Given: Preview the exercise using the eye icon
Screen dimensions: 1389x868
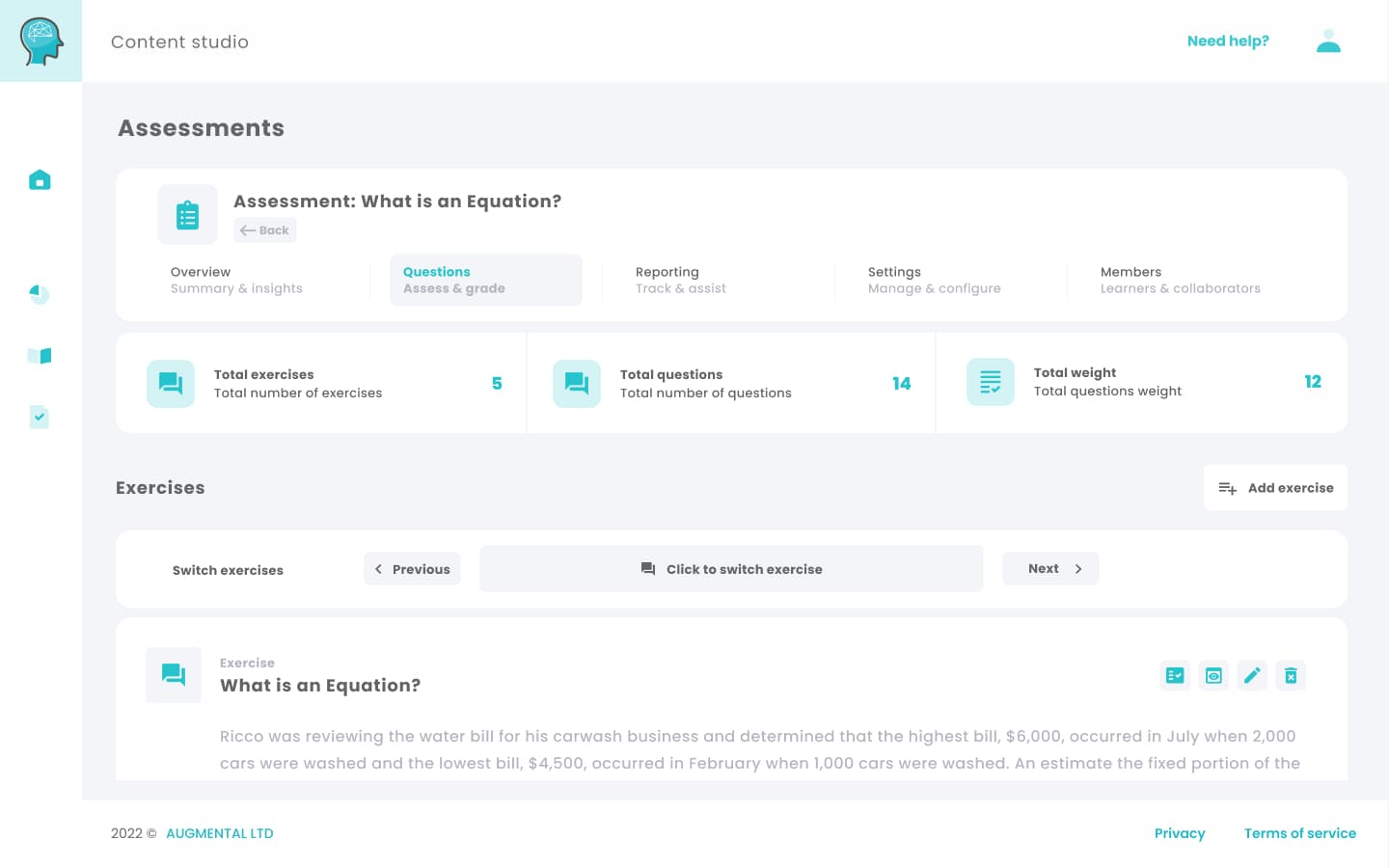Looking at the screenshot, I should 1213,675.
